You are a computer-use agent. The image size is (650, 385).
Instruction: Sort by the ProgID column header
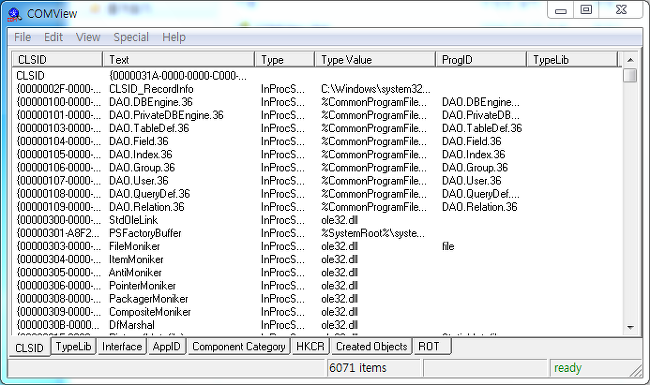[x=481, y=60]
